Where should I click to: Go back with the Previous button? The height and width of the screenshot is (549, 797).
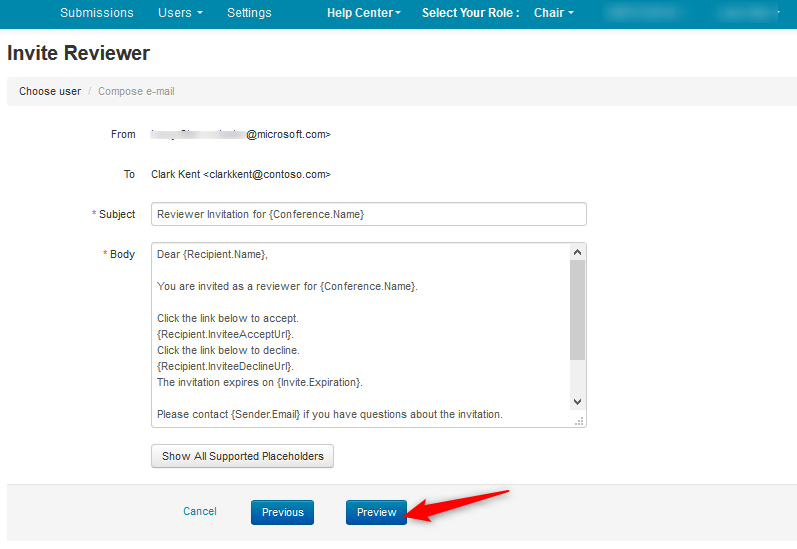click(282, 512)
